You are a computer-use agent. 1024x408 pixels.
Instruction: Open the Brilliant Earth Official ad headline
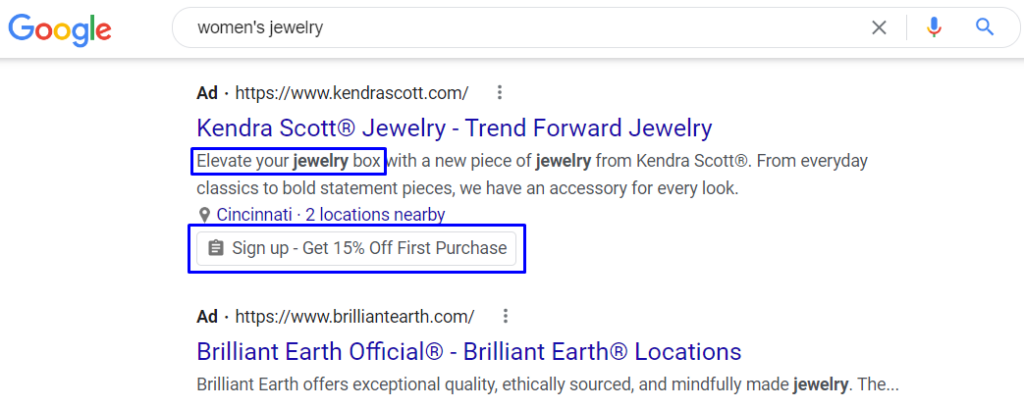(469, 352)
